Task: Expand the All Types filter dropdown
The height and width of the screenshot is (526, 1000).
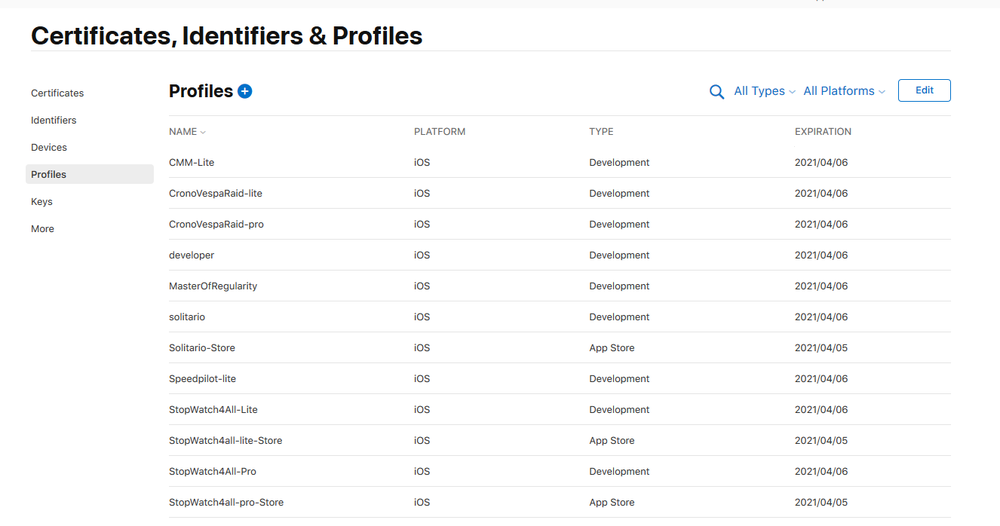Action: 765,91
